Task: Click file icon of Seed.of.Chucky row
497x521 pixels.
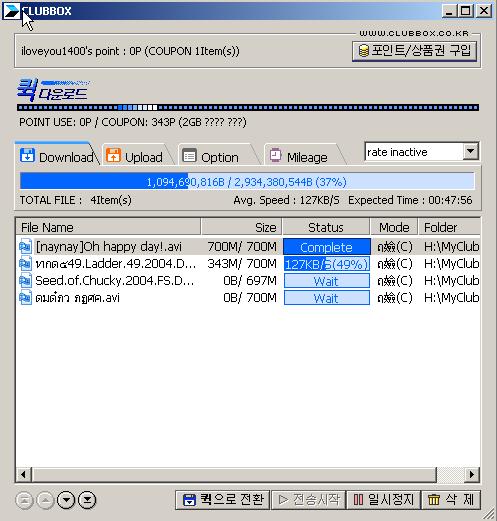Action: (x=25, y=281)
